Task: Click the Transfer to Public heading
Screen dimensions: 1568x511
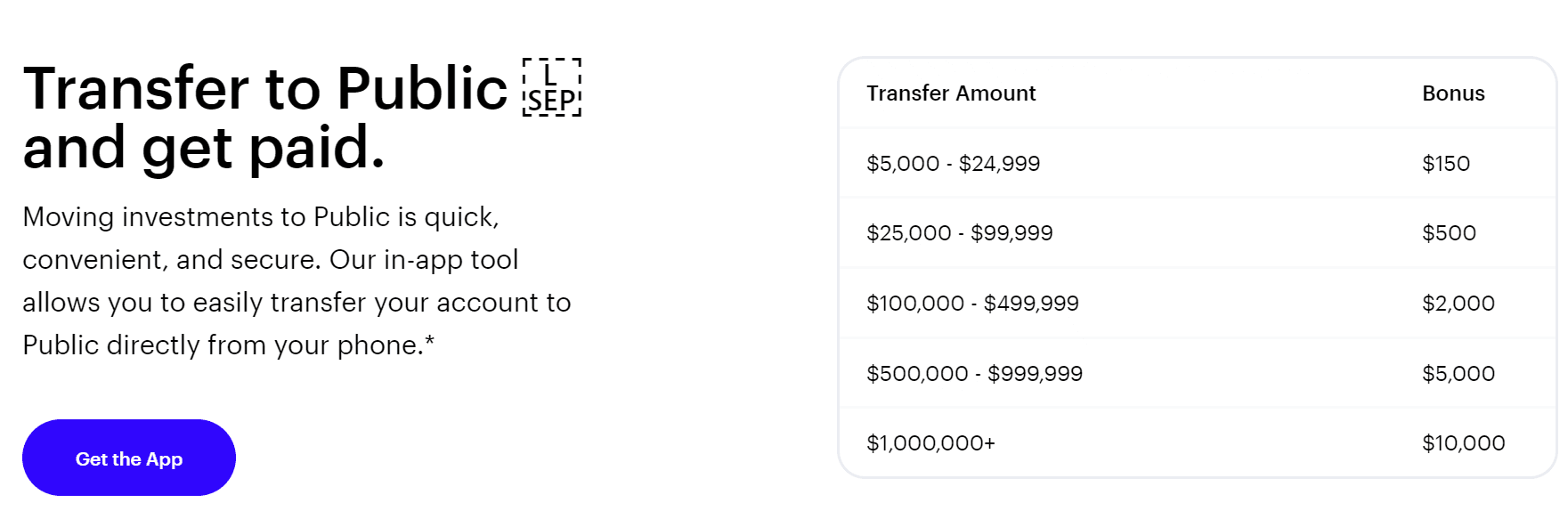Action: (265, 88)
